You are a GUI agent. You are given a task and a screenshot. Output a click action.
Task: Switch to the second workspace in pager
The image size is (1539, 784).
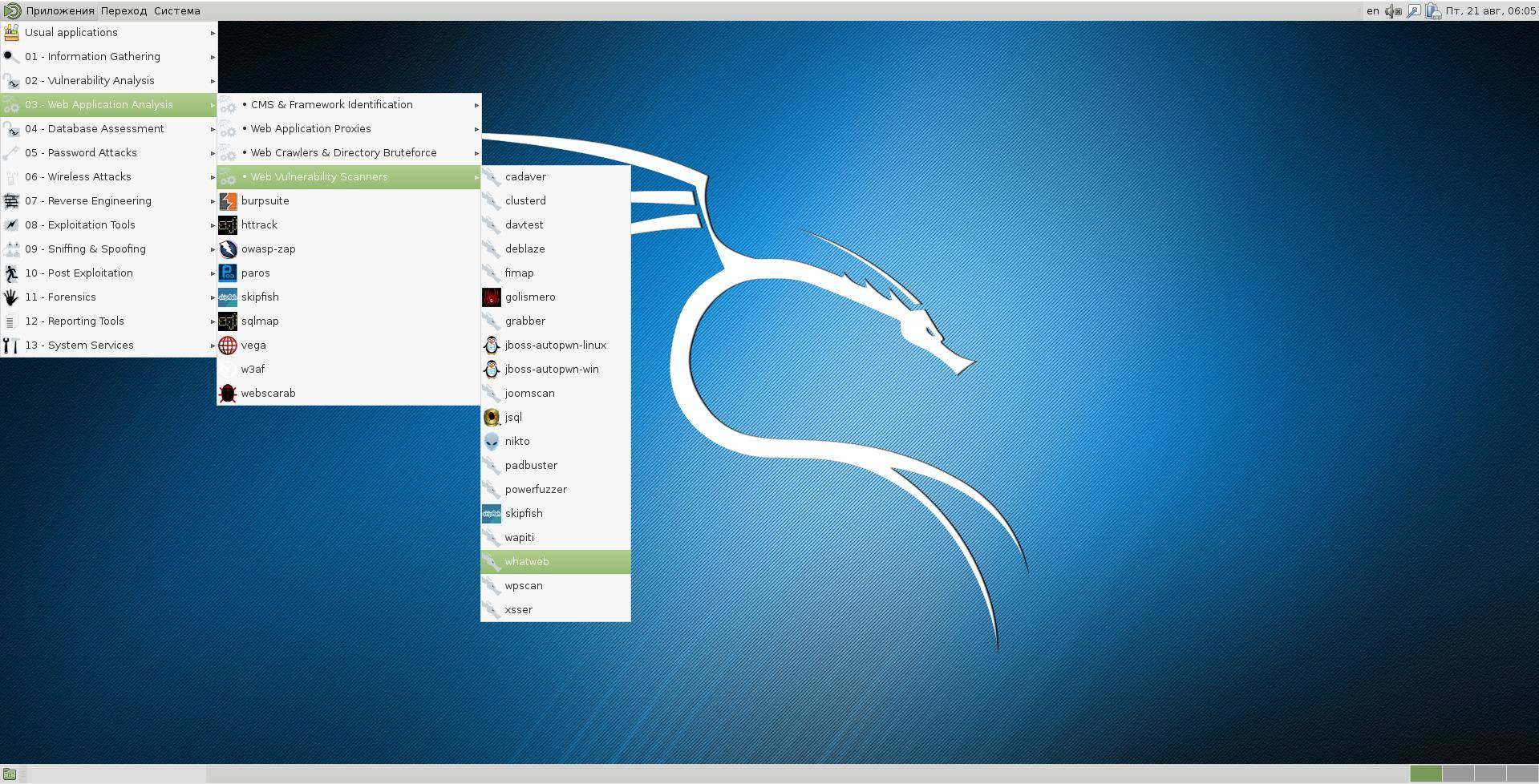pos(1458,774)
